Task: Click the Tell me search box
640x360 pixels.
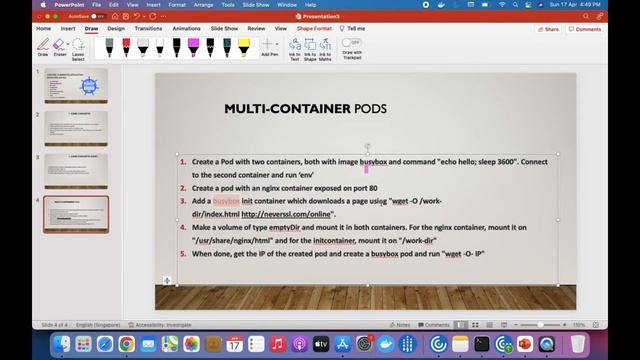Action: pyautogui.click(x=352, y=29)
